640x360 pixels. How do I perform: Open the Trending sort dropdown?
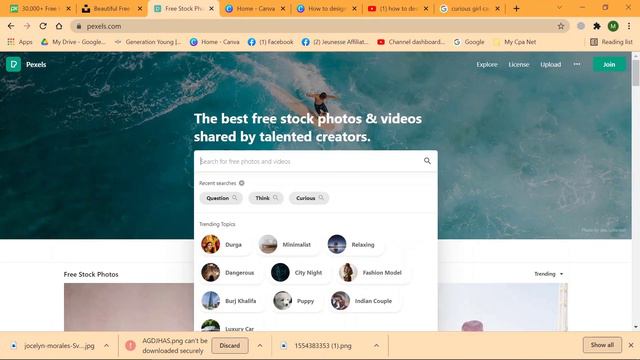(x=549, y=274)
